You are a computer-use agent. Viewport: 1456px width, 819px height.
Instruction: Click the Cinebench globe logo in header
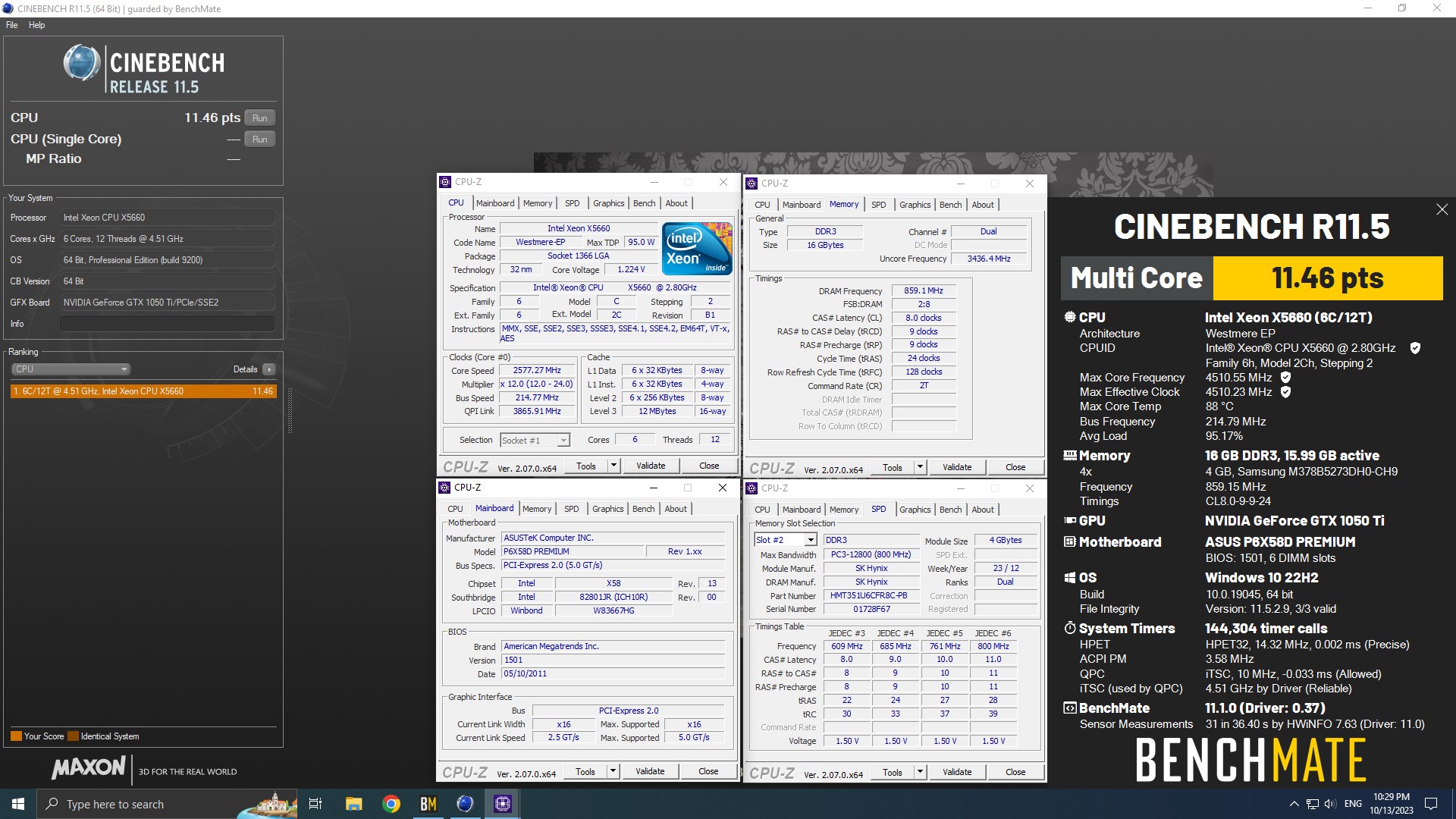coord(81,63)
